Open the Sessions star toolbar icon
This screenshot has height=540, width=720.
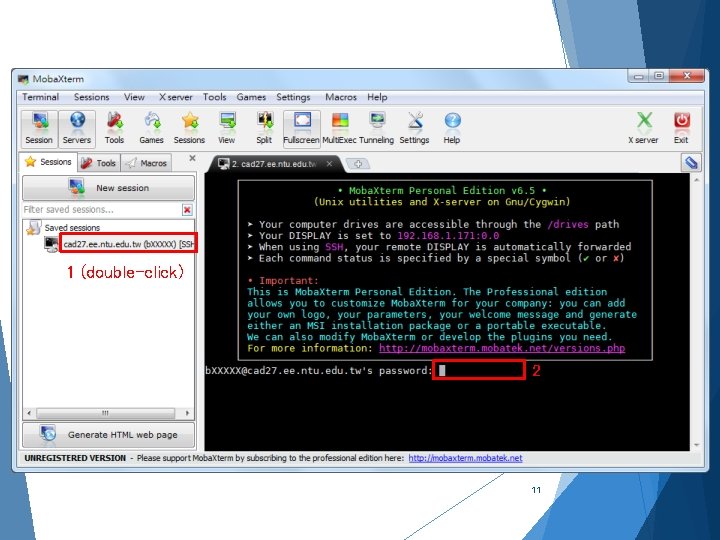(189, 129)
